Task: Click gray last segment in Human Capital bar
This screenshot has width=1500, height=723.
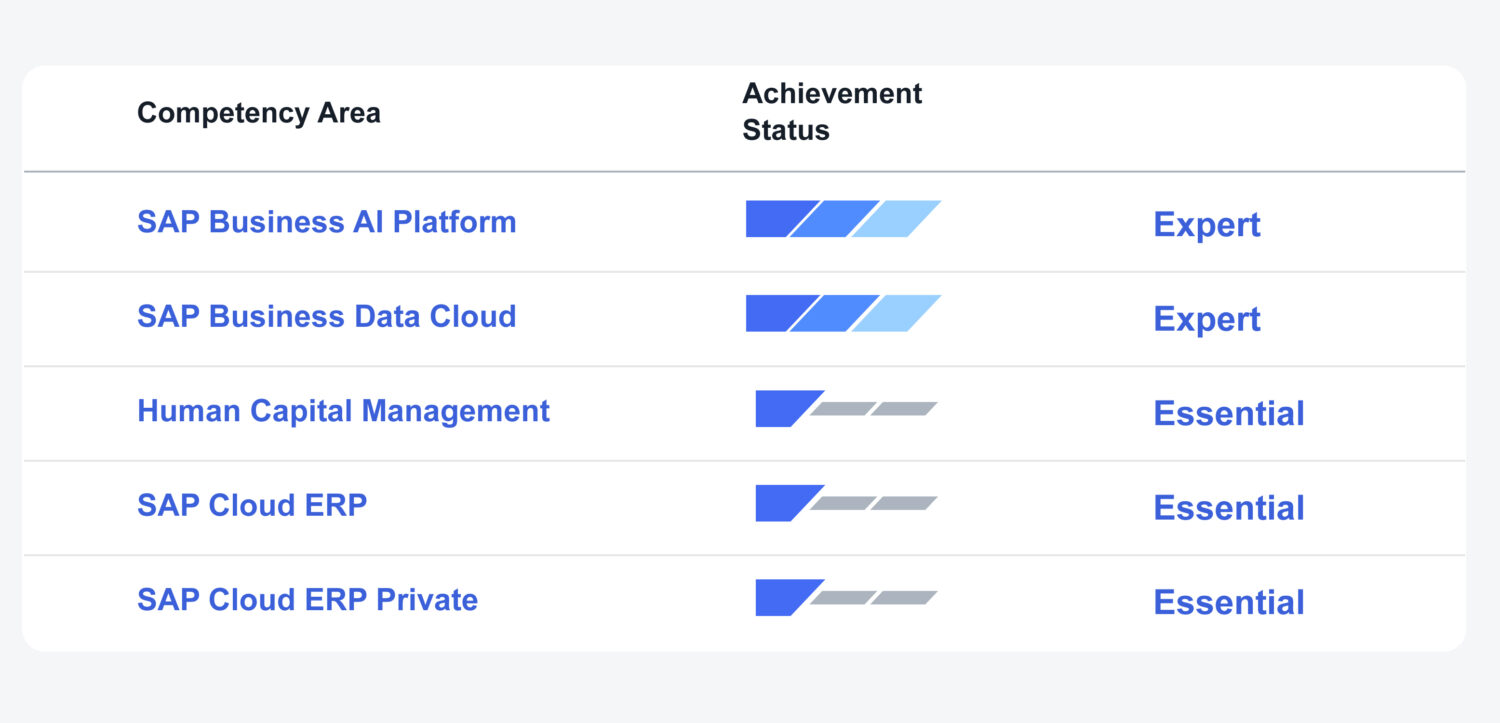Action: 904,408
